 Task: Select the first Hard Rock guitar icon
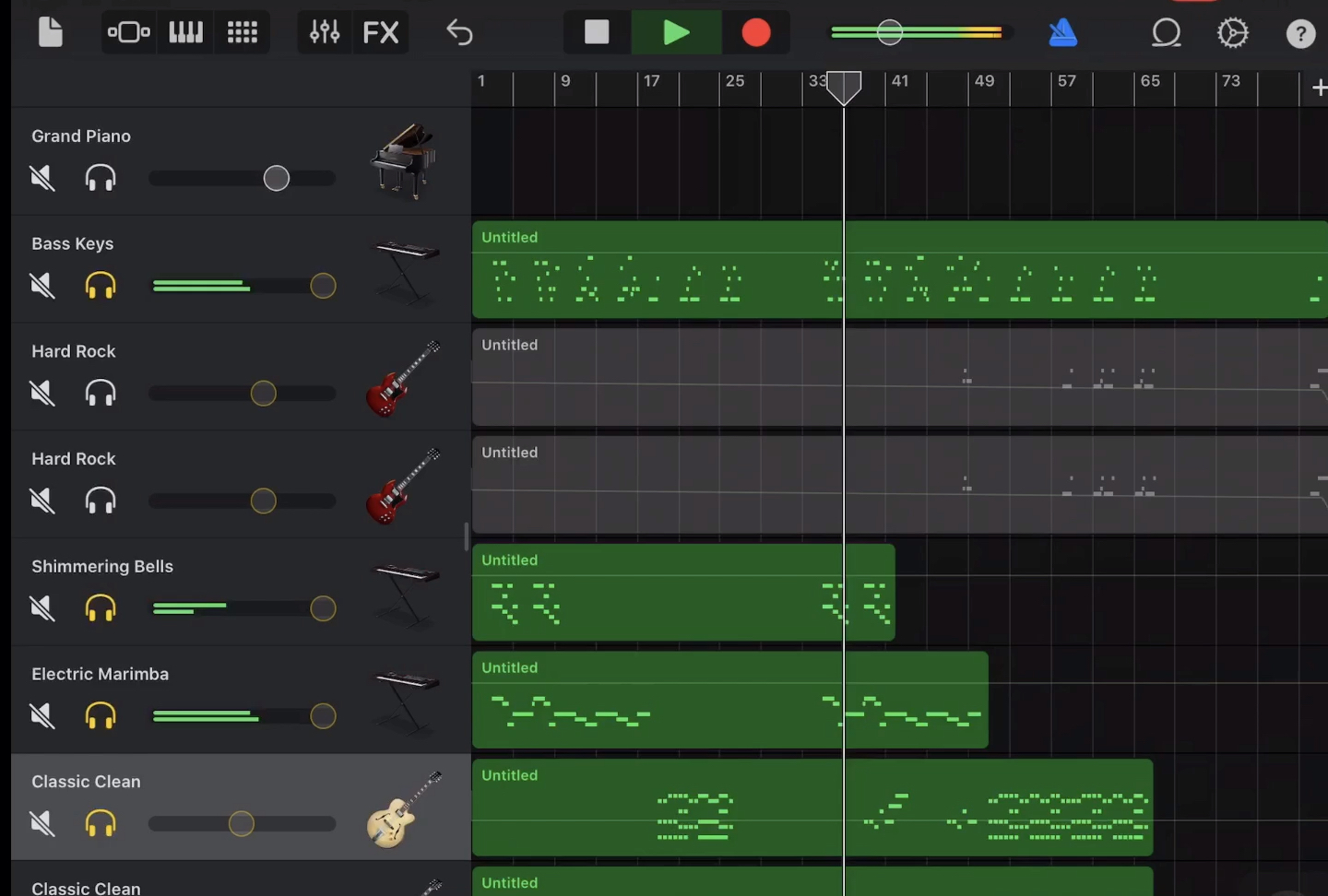[x=404, y=378]
